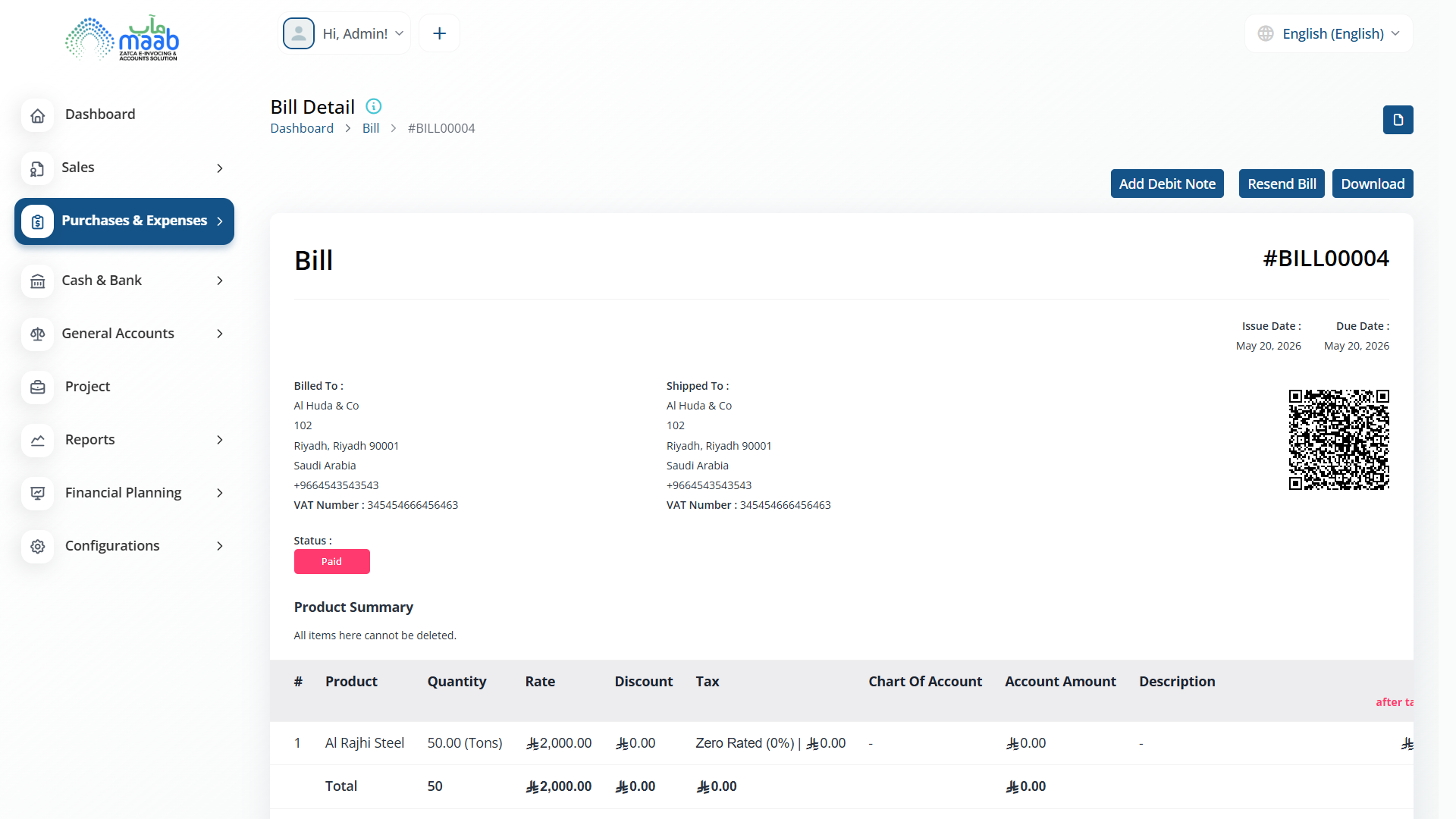Click the bill QR code
Viewport: 1456px width, 819px height.
coord(1339,440)
